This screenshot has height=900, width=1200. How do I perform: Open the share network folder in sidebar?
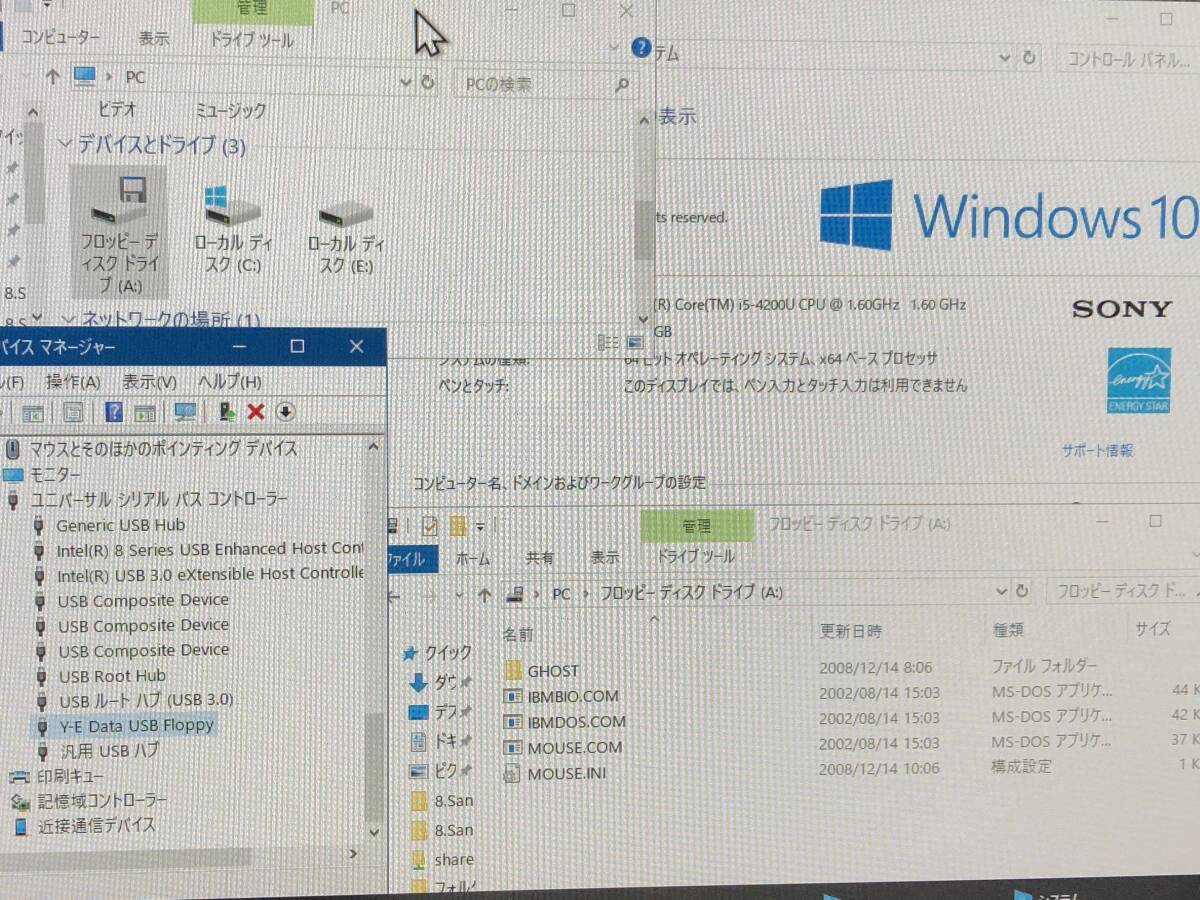(x=442, y=859)
